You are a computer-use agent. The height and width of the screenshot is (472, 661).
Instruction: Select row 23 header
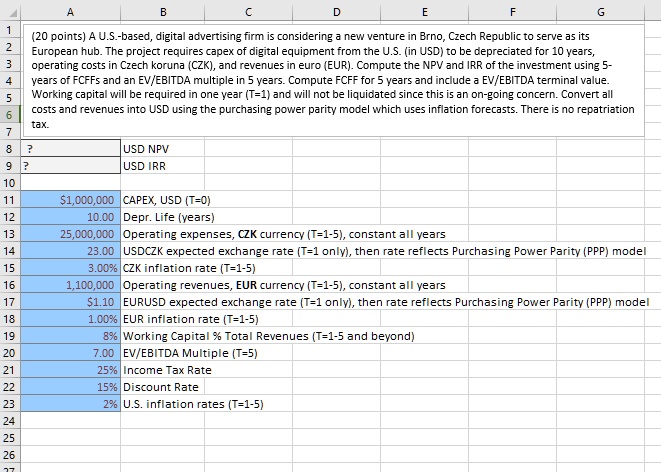pyautogui.click(x=10, y=404)
